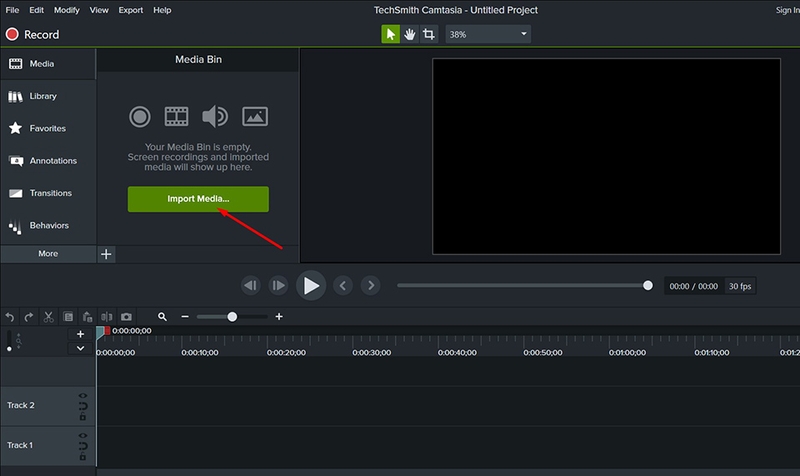The image size is (800, 476).
Task: Click the 0:00:30;00 mark on timeline ruler
Action: 371,353
